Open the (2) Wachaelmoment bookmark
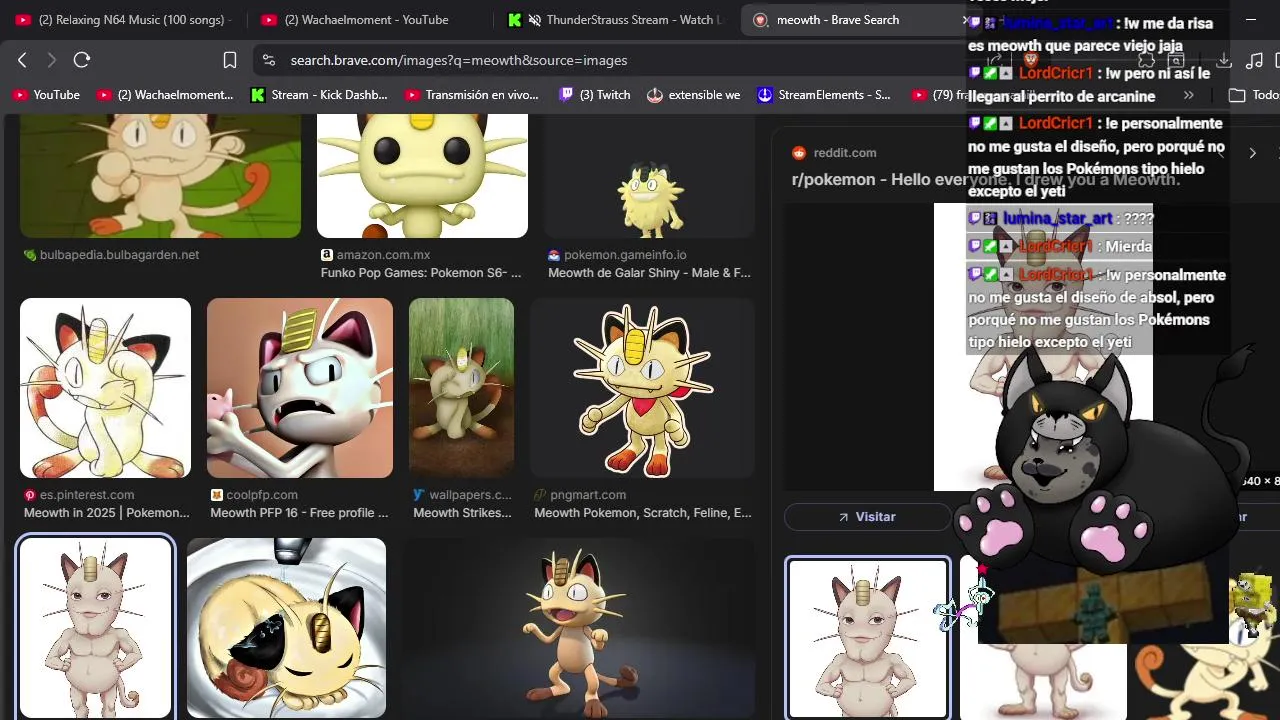Viewport: 1280px width, 720px height. 165,95
